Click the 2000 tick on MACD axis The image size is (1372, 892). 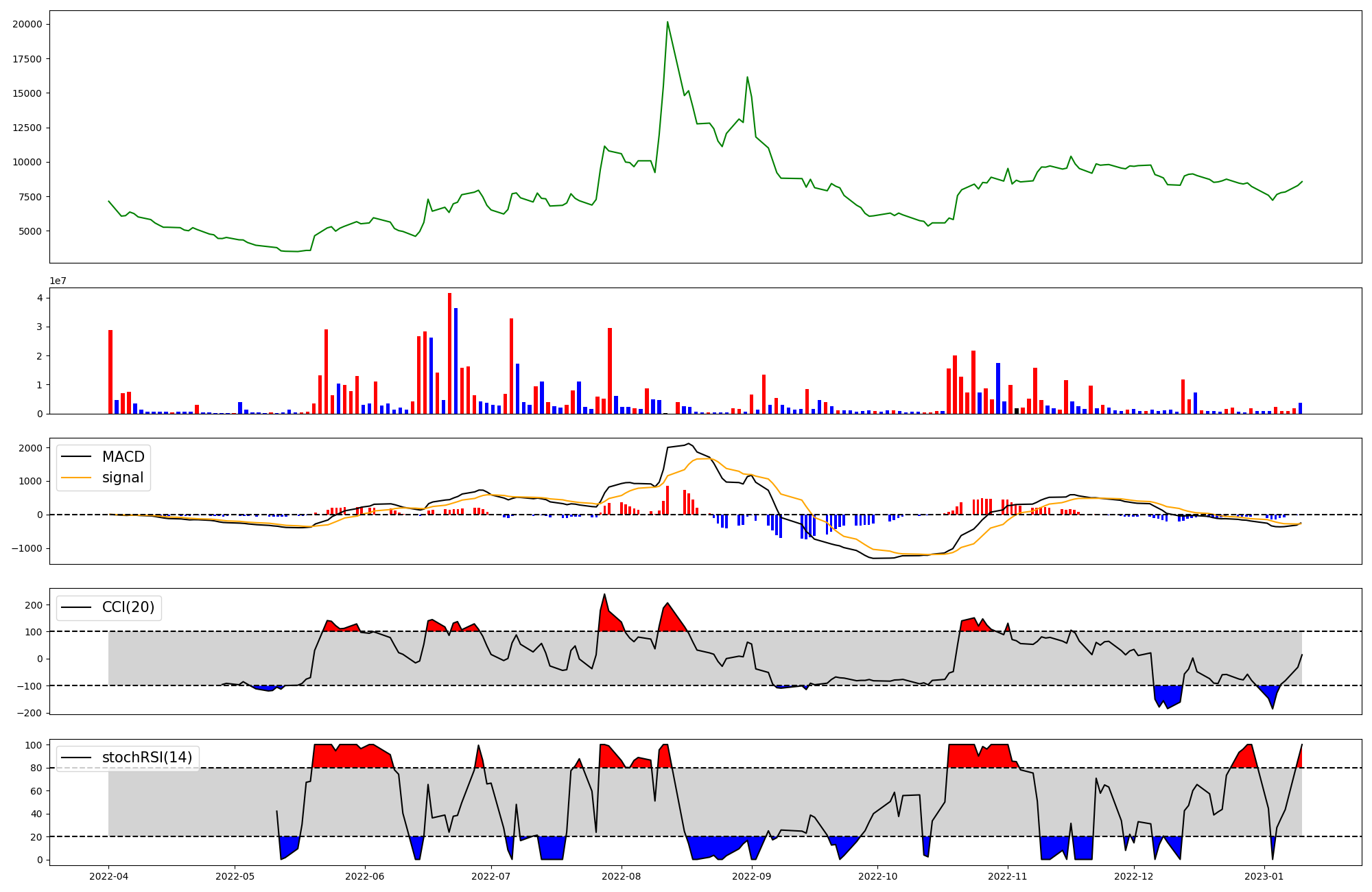pos(31,448)
